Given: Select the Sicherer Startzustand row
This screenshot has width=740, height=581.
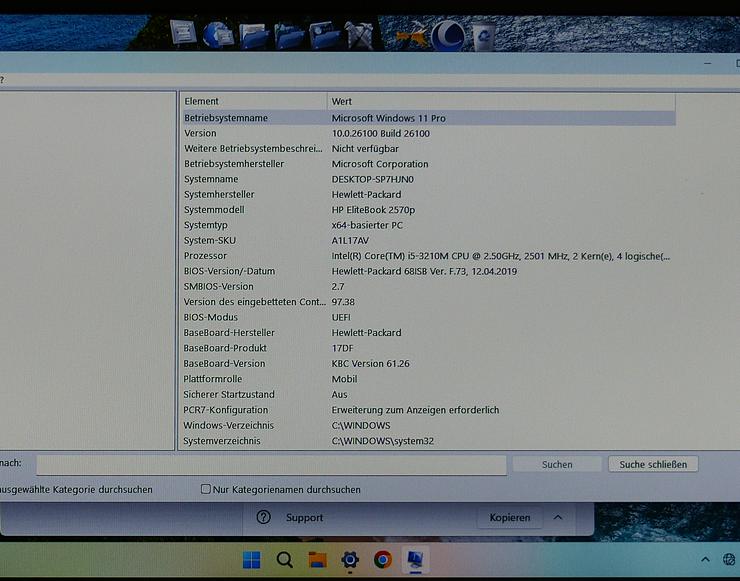Looking at the screenshot, I should 229,394.
